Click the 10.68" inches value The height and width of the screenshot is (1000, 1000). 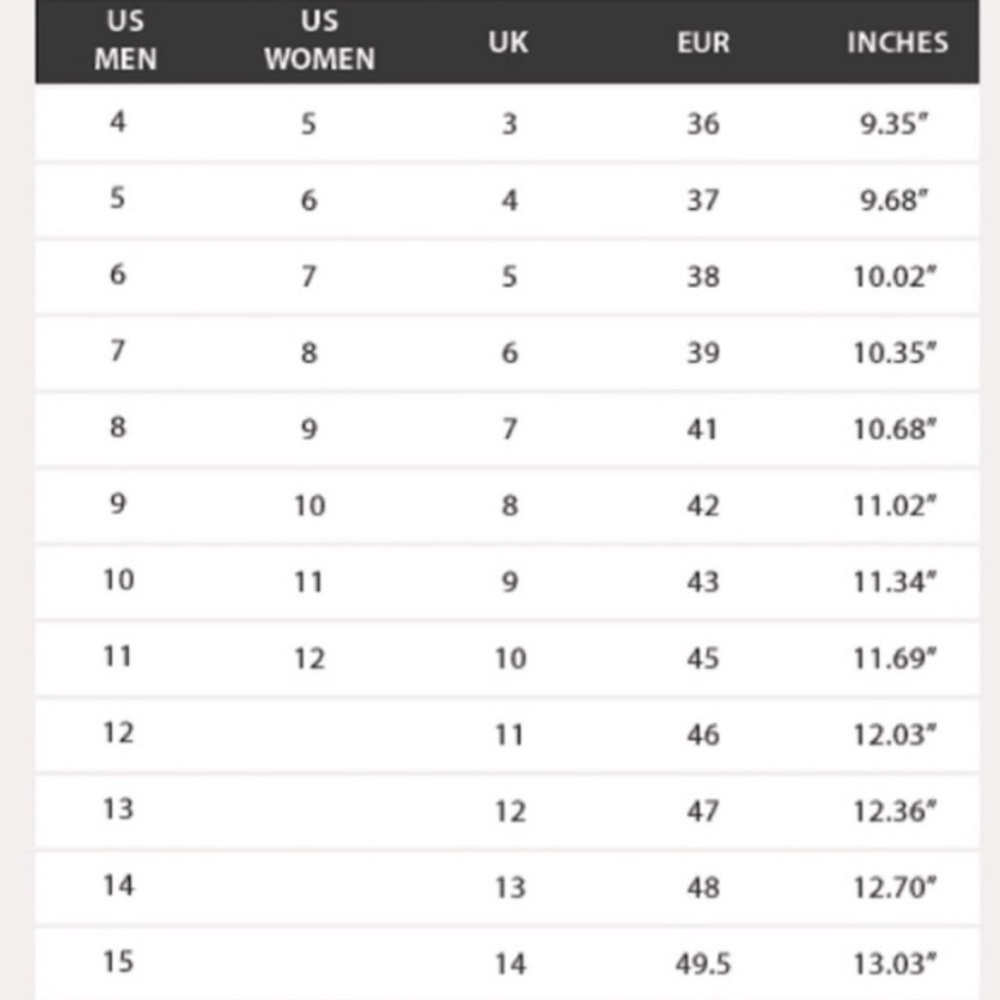pyautogui.click(x=895, y=429)
